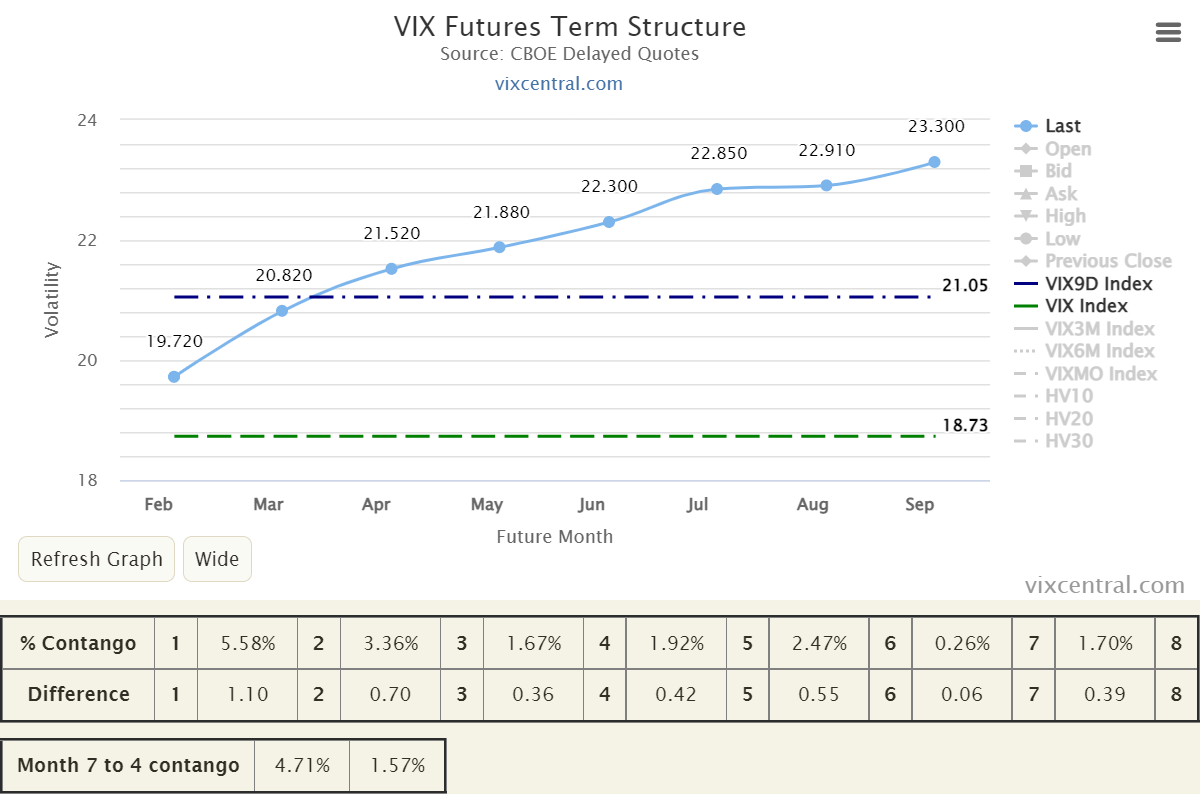Show the VIX3M Index line
1200x794 pixels.
point(1084,329)
